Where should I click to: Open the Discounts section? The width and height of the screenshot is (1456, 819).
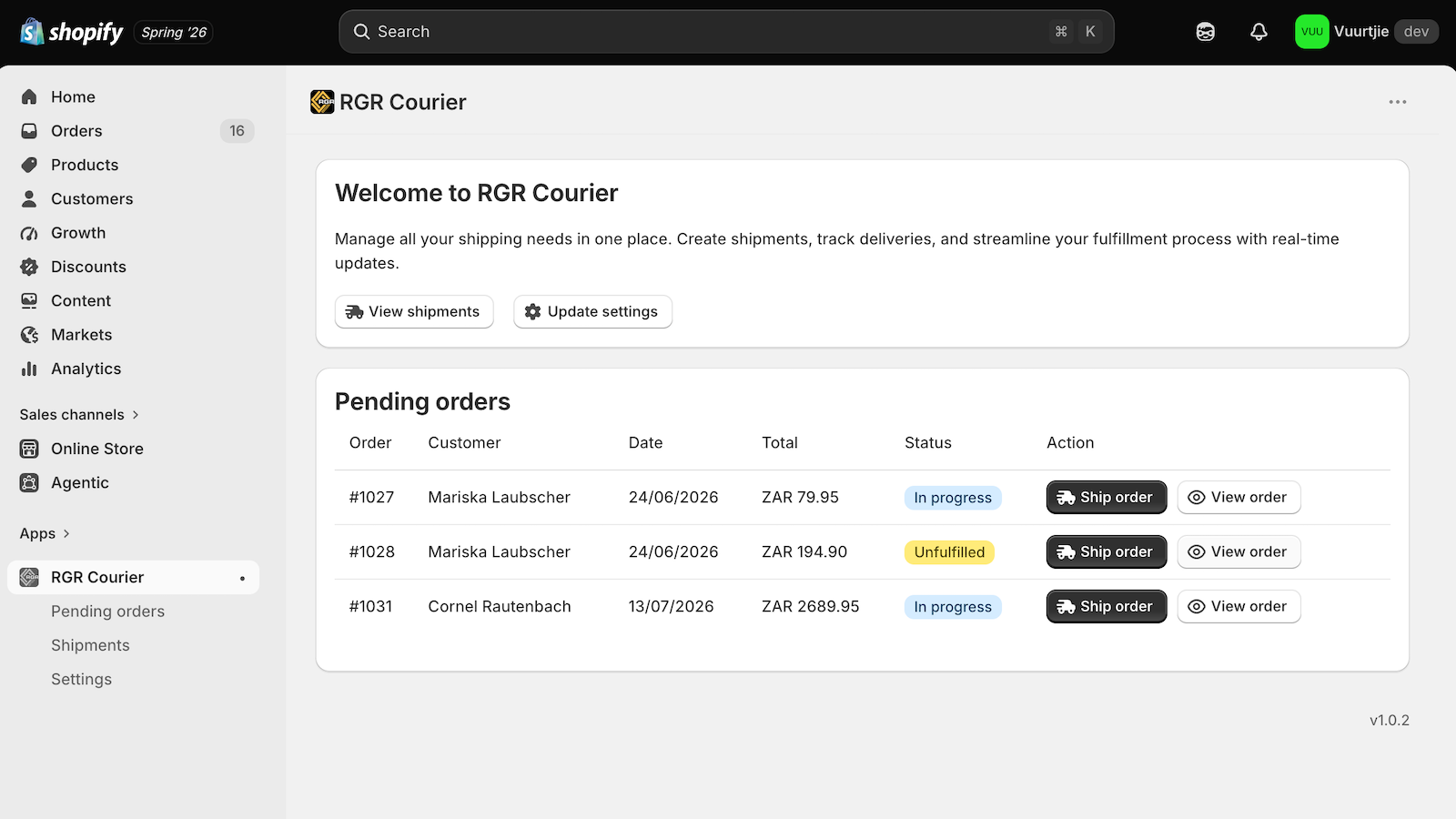point(133,267)
